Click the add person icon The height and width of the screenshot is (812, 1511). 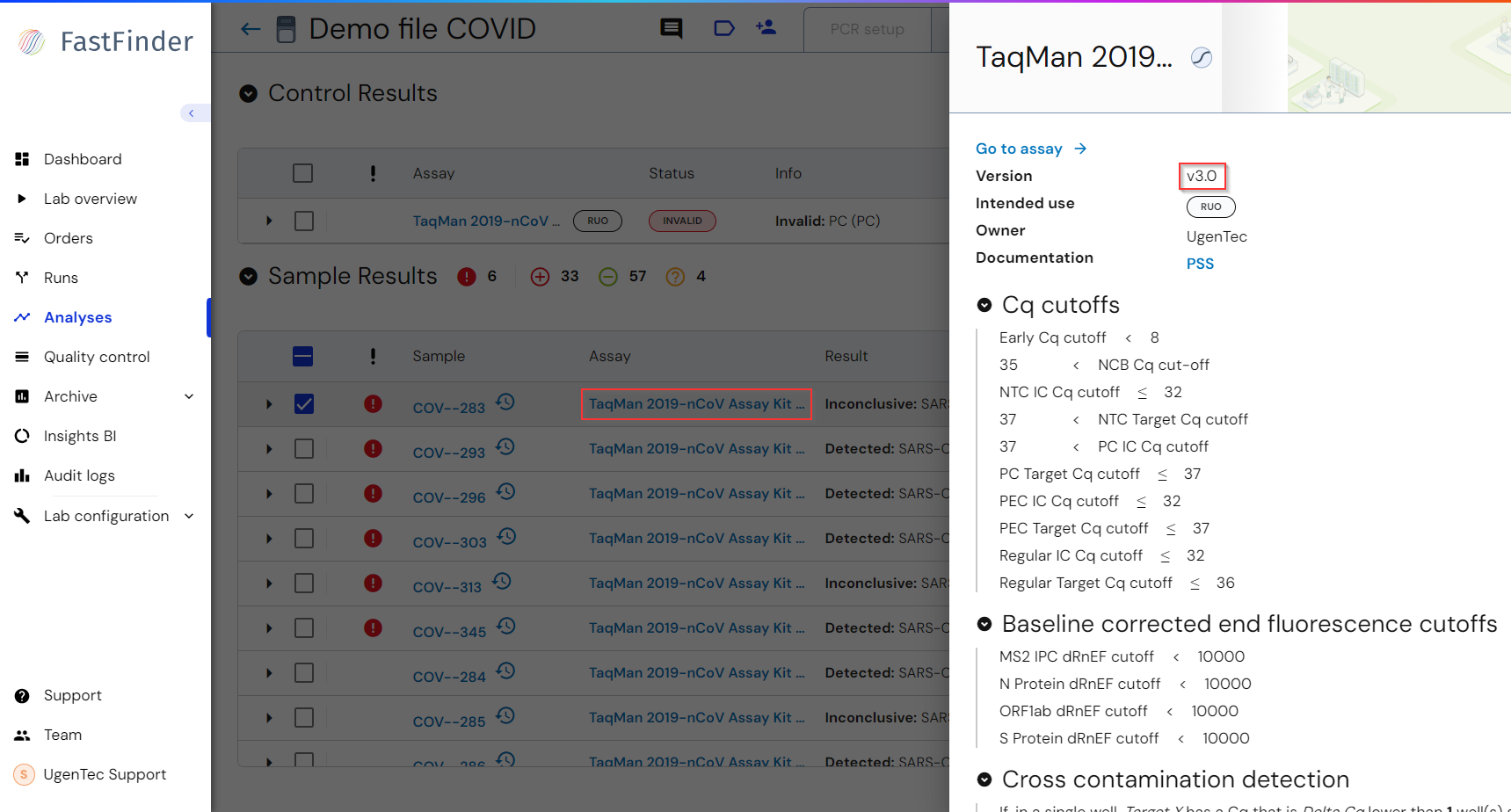766,27
